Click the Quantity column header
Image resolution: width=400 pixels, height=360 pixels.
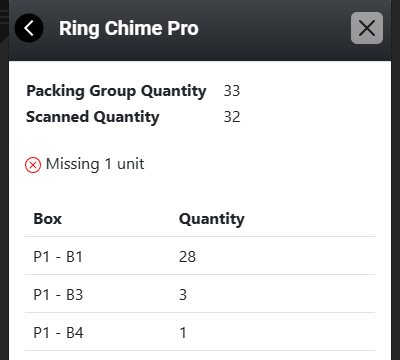[x=212, y=219]
